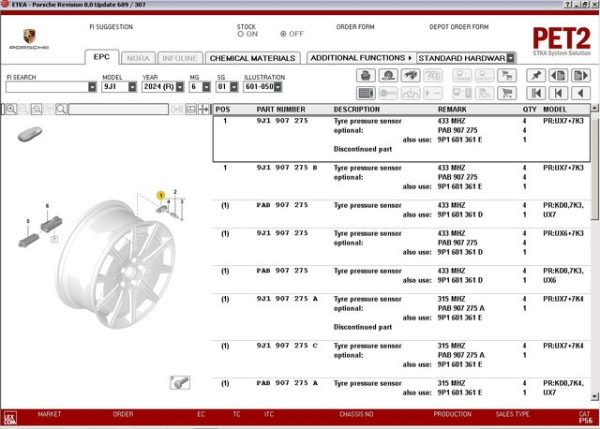The width and height of the screenshot is (600, 429).
Task: Click the FI SEARCH input field
Action: [47, 87]
